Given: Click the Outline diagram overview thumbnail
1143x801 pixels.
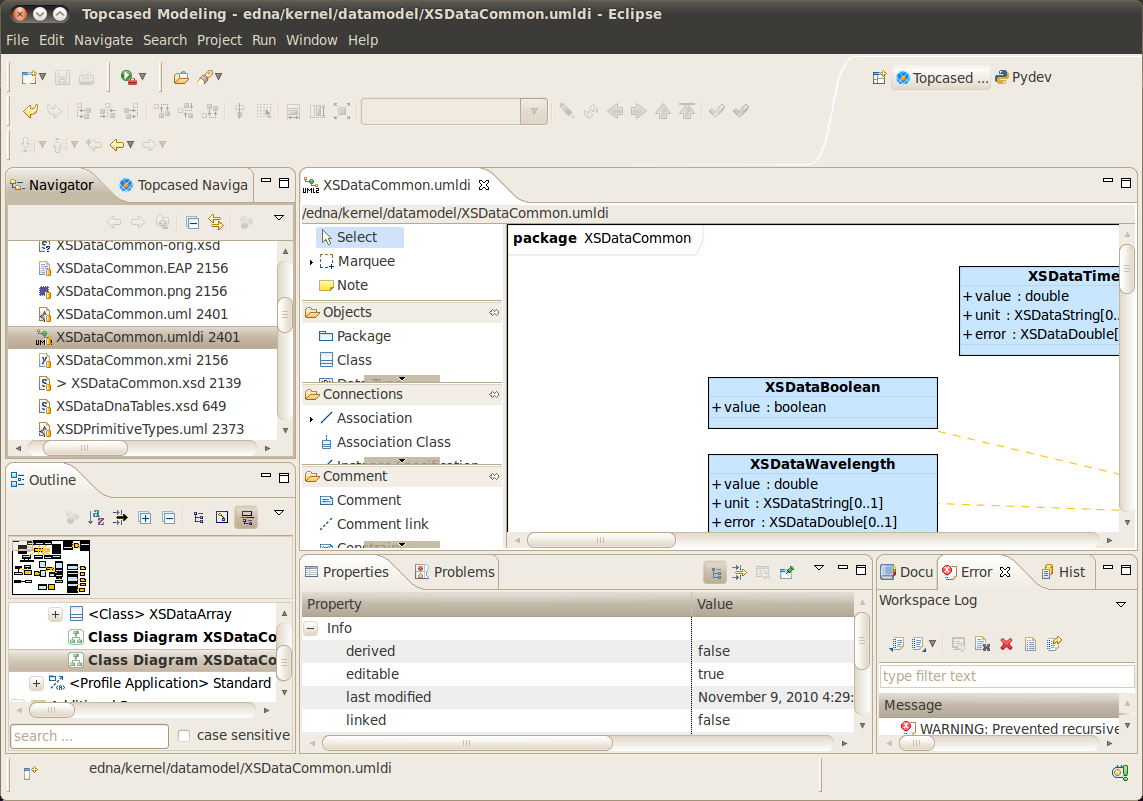Looking at the screenshot, I should [x=51, y=567].
